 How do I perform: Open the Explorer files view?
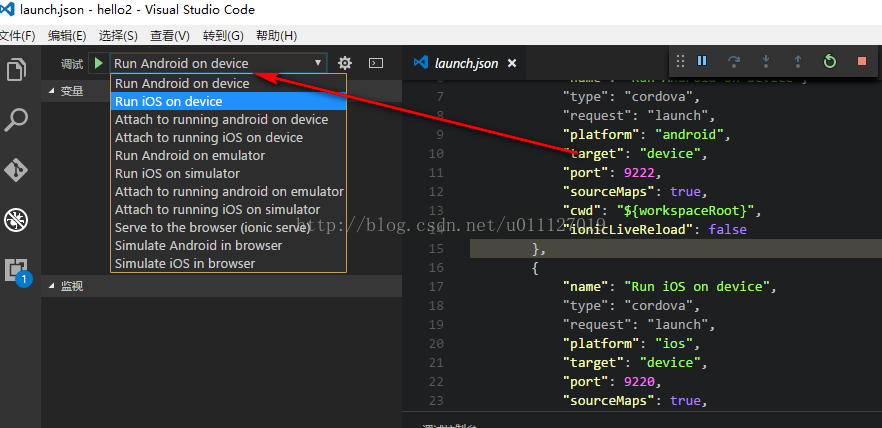click(16, 70)
